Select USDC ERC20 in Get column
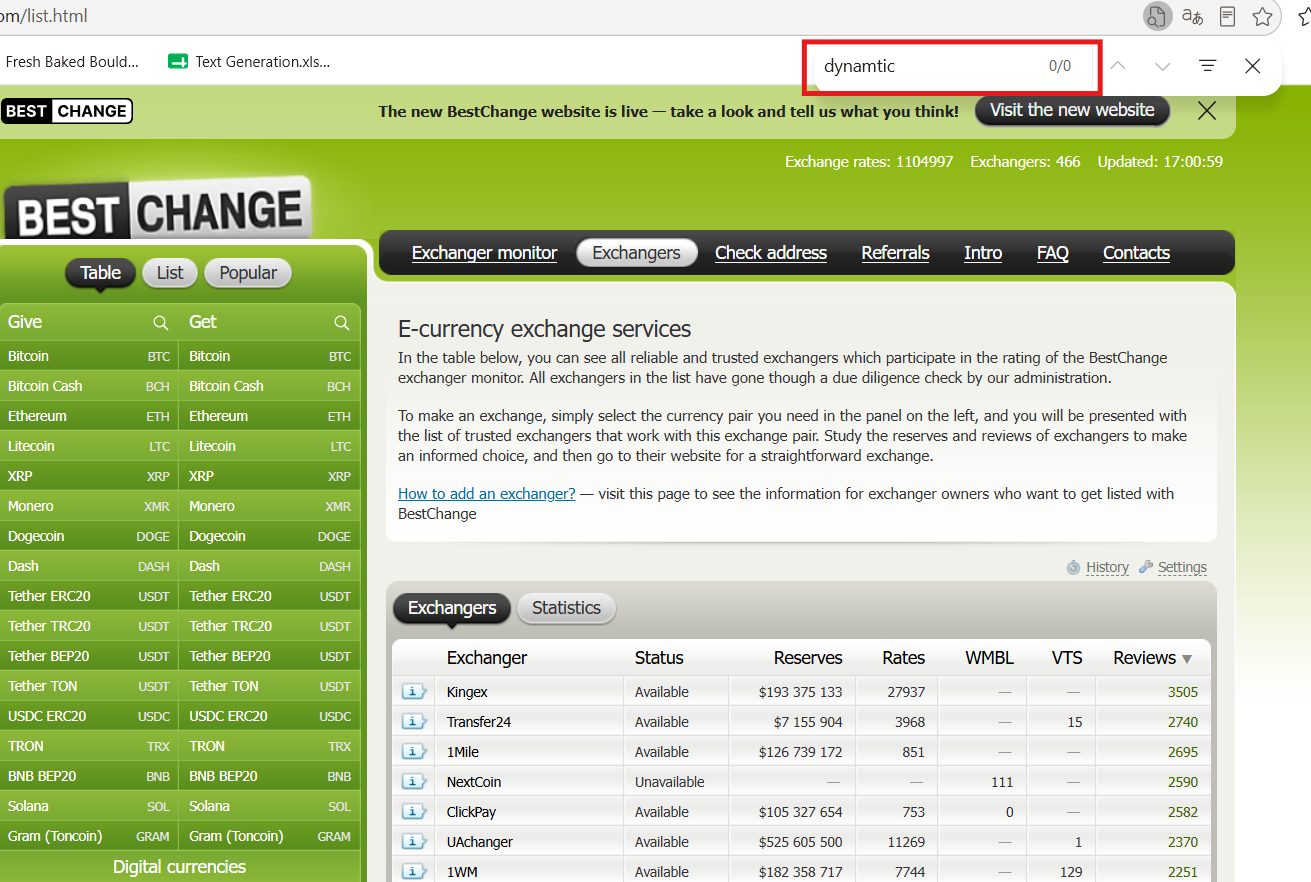The height and width of the screenshot is (882, 1311). click(x=270, y=716)
